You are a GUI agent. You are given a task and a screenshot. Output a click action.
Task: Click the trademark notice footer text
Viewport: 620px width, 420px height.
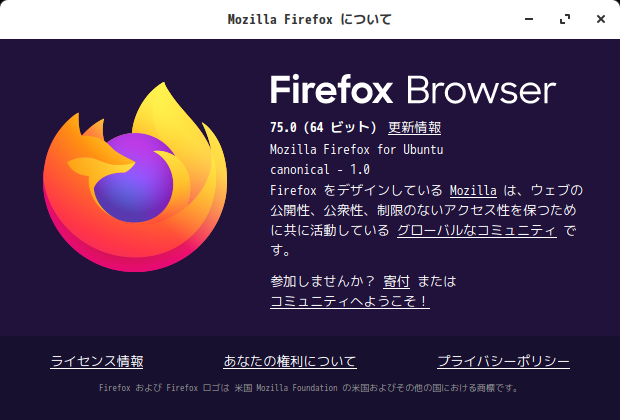pyautogui.click(x=309, y=388)
